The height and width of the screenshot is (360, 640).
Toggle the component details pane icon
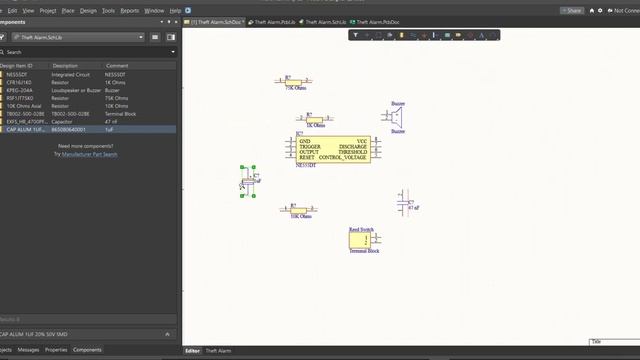171,37
